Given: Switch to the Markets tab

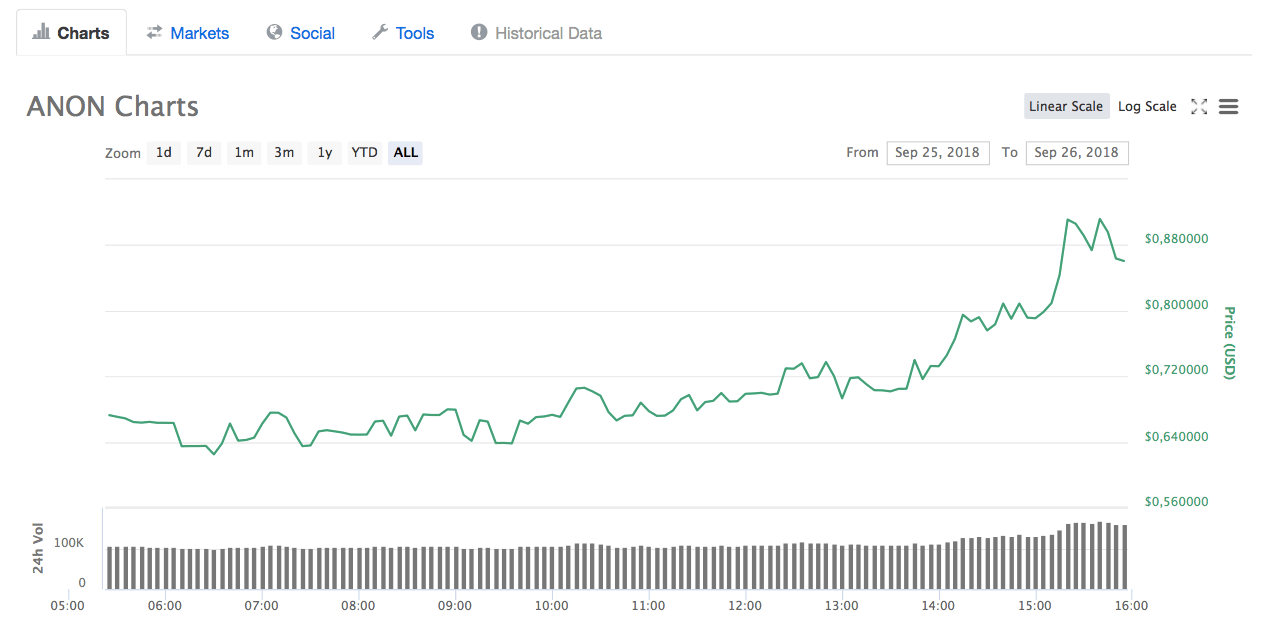Looking at the screenshot, I should 199,33.
